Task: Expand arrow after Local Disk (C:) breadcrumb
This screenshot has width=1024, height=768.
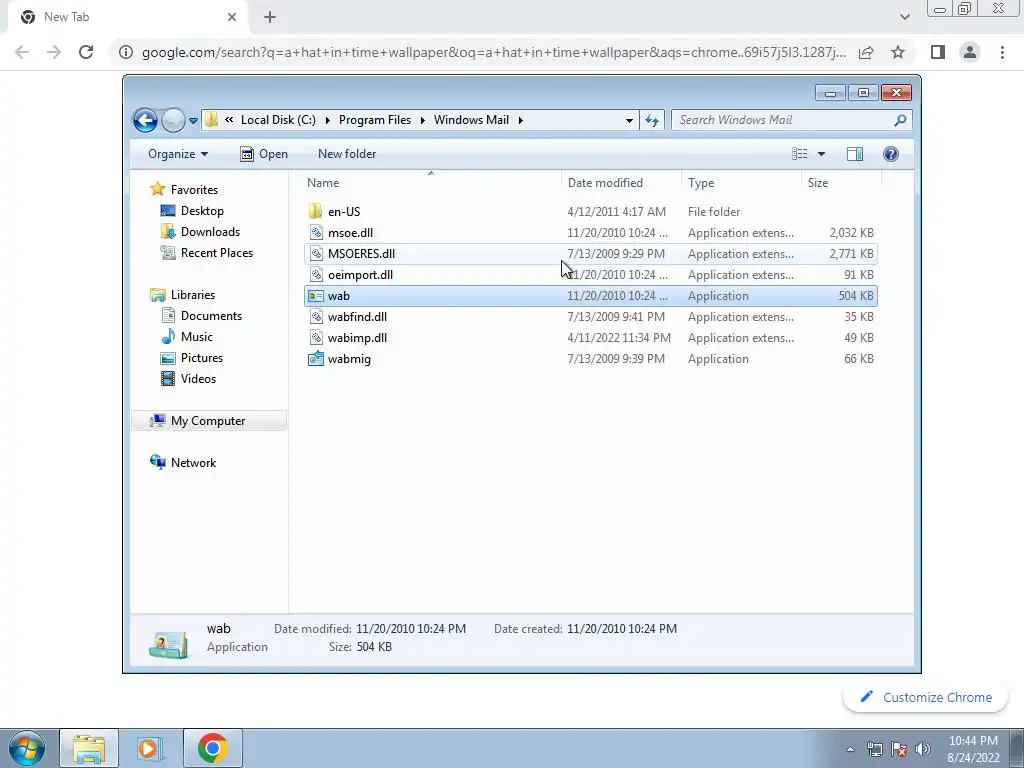Action: click(x=327, y=120)
